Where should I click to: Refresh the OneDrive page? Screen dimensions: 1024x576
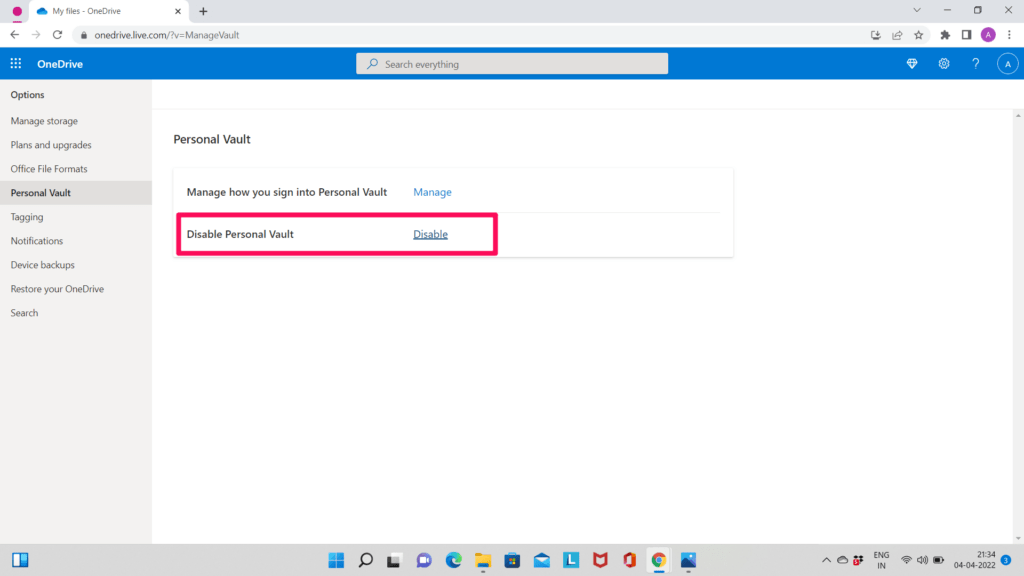(57, 33)
